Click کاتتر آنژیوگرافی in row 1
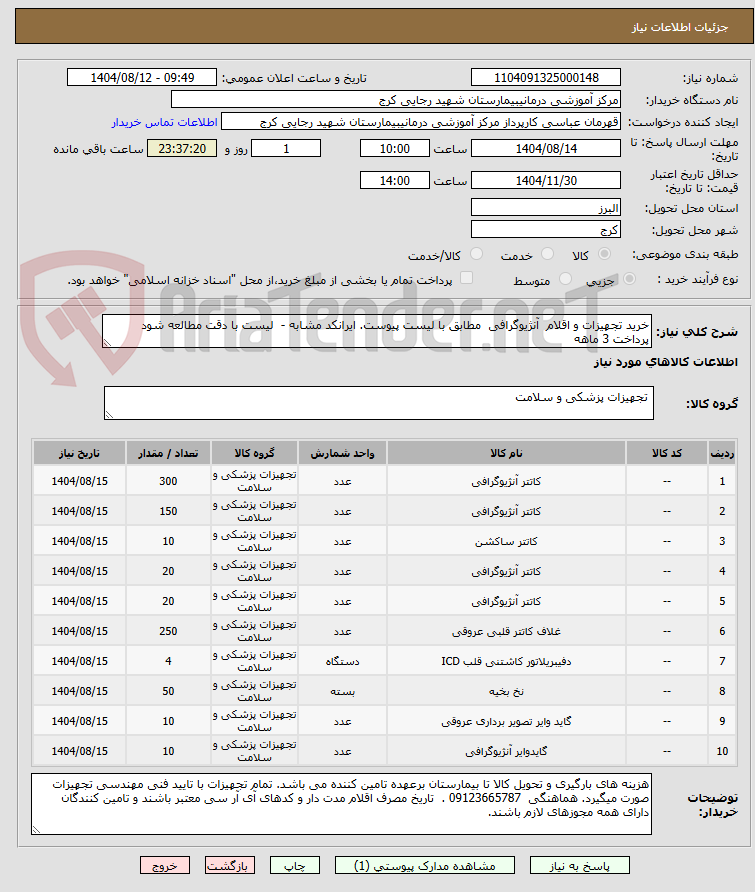 (506, 481)
